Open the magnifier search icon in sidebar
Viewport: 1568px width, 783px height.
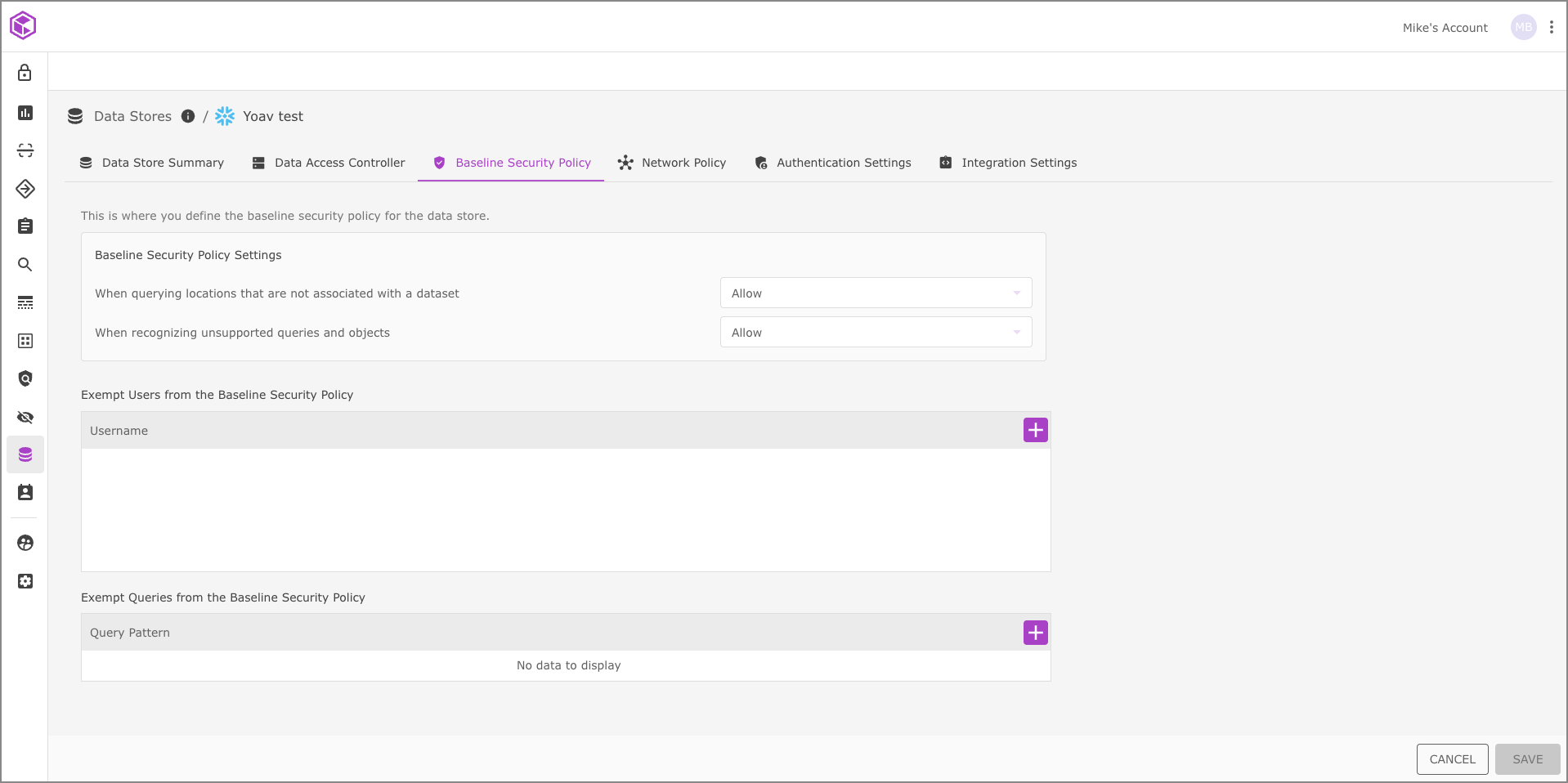coord(25,265)
